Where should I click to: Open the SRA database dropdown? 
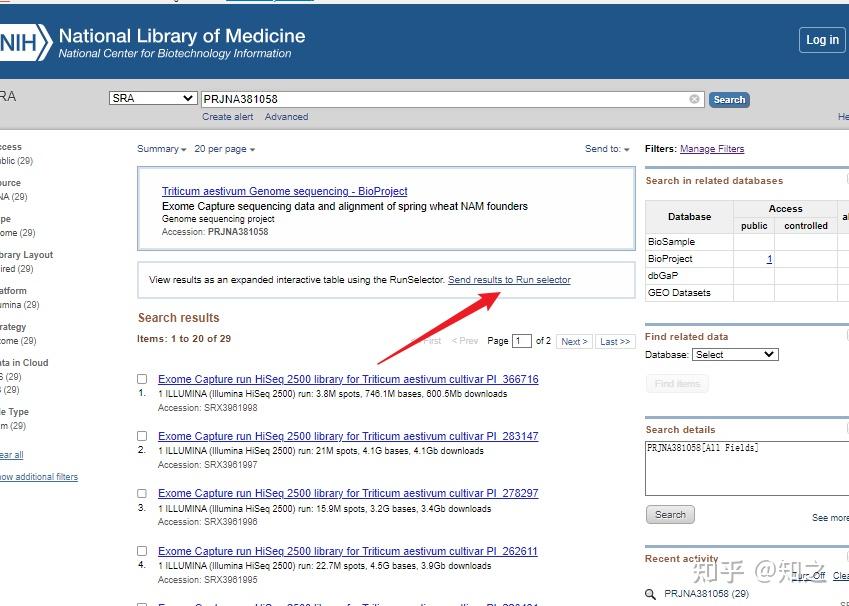(x=153, y=98)
